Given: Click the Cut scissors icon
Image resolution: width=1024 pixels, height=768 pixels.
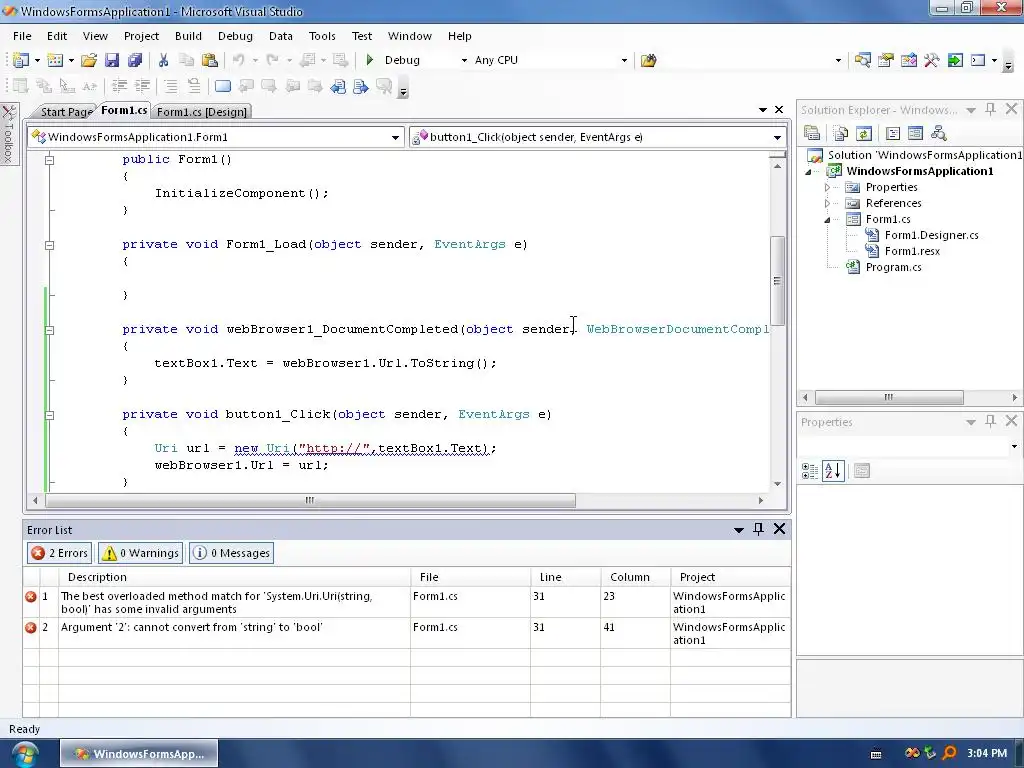Looking at the screenshot, I should pos(163,60).
